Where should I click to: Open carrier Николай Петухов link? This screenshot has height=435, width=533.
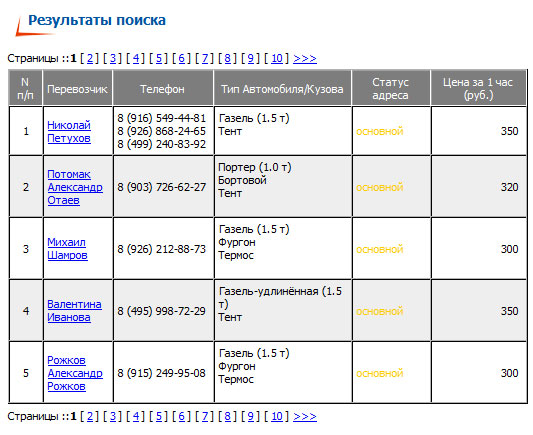click(69, 132)
